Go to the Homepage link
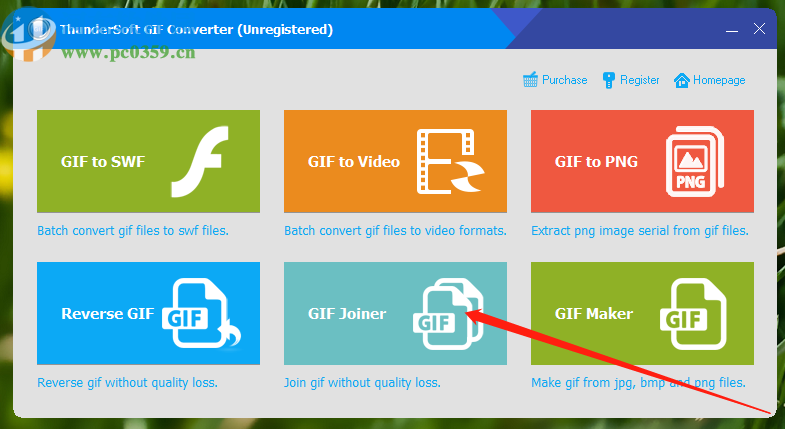This screenshot has height=429, width=785. [x=719, y=80]
